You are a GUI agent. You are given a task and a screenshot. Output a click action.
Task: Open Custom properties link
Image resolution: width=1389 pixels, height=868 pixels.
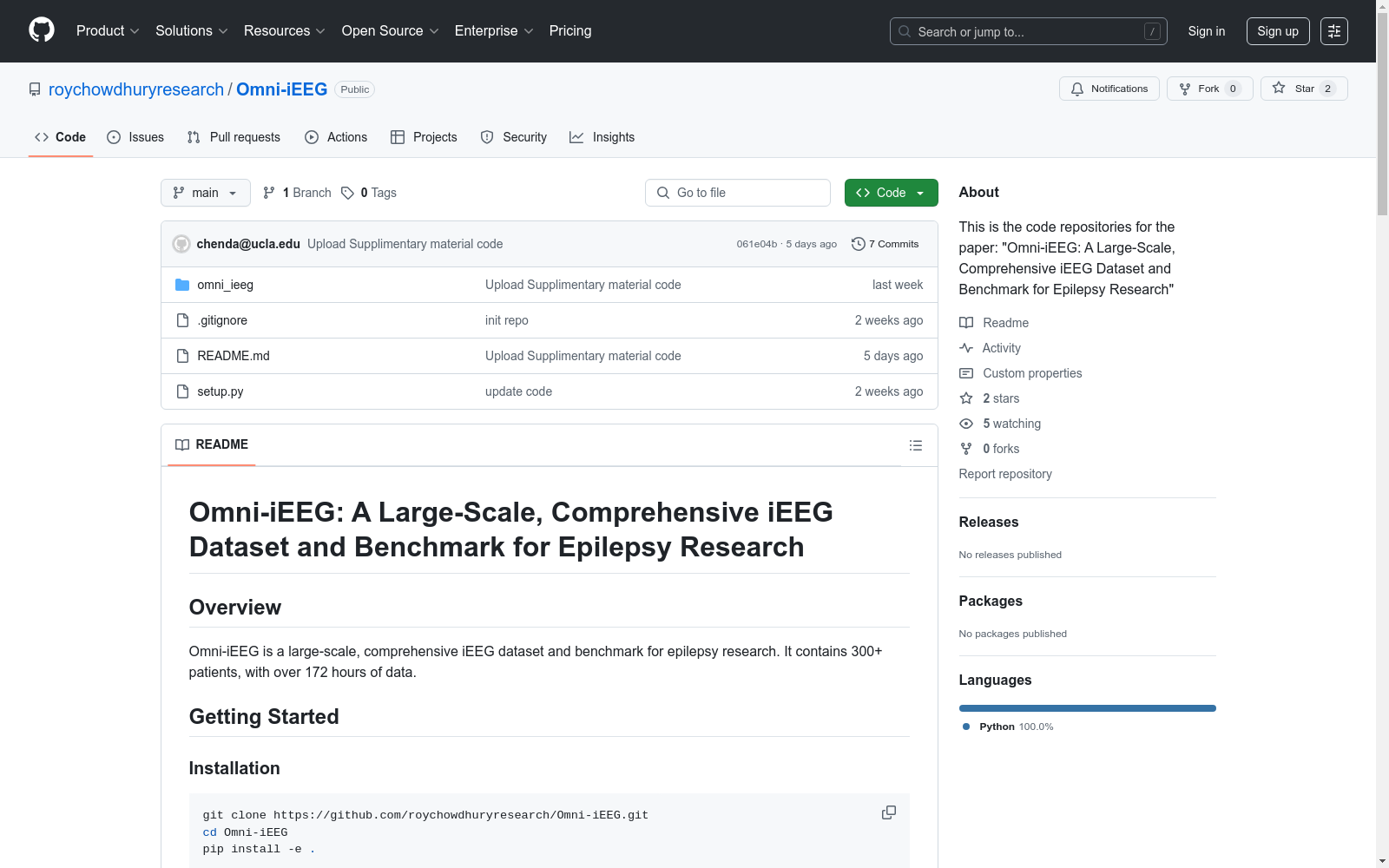pos(1021,373)
